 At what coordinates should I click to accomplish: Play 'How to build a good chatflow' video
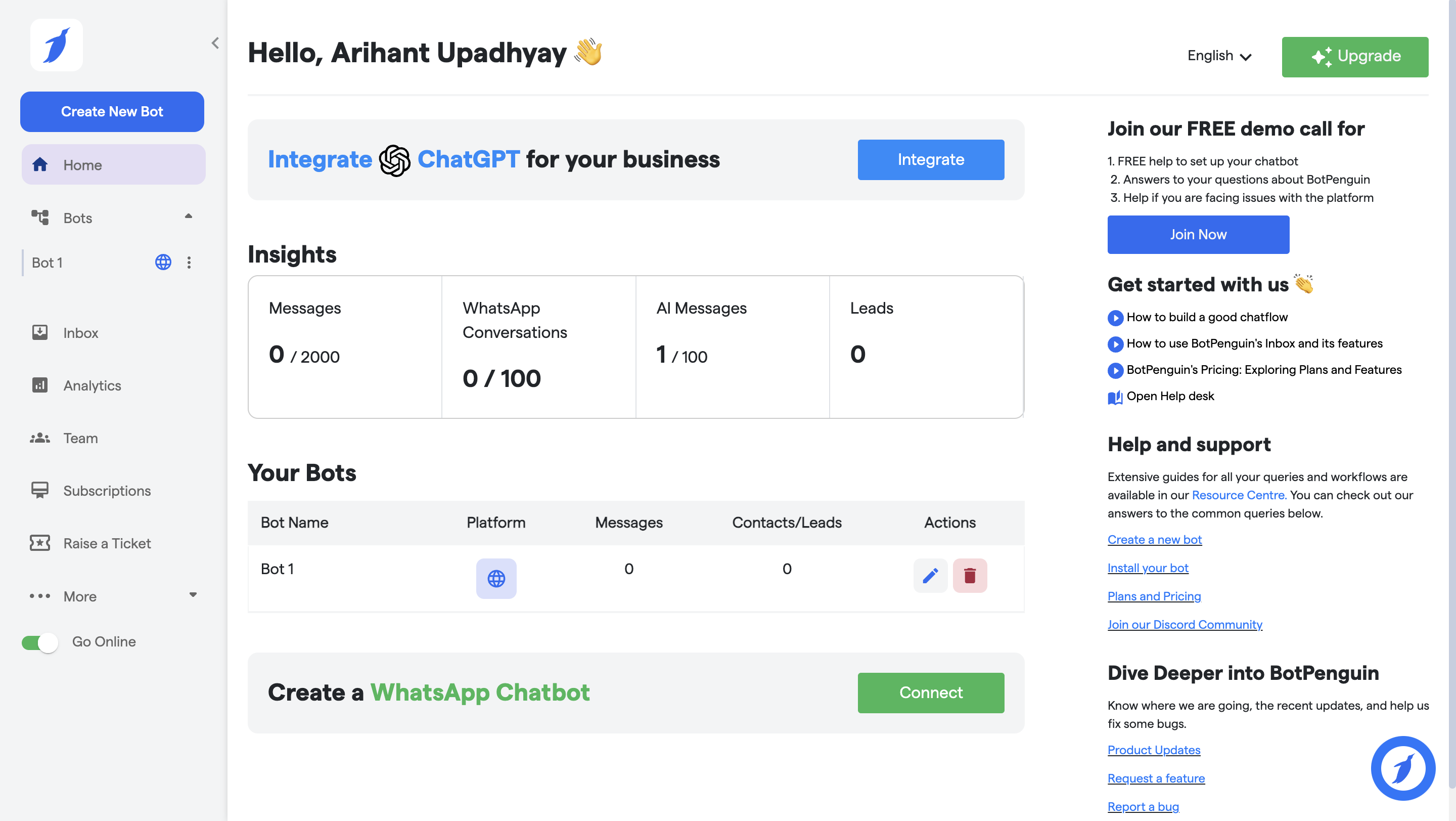[1115, 318]
